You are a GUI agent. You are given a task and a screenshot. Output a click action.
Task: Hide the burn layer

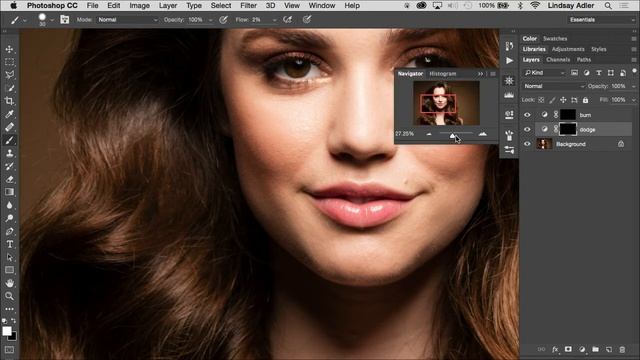(x=527, y=115)
